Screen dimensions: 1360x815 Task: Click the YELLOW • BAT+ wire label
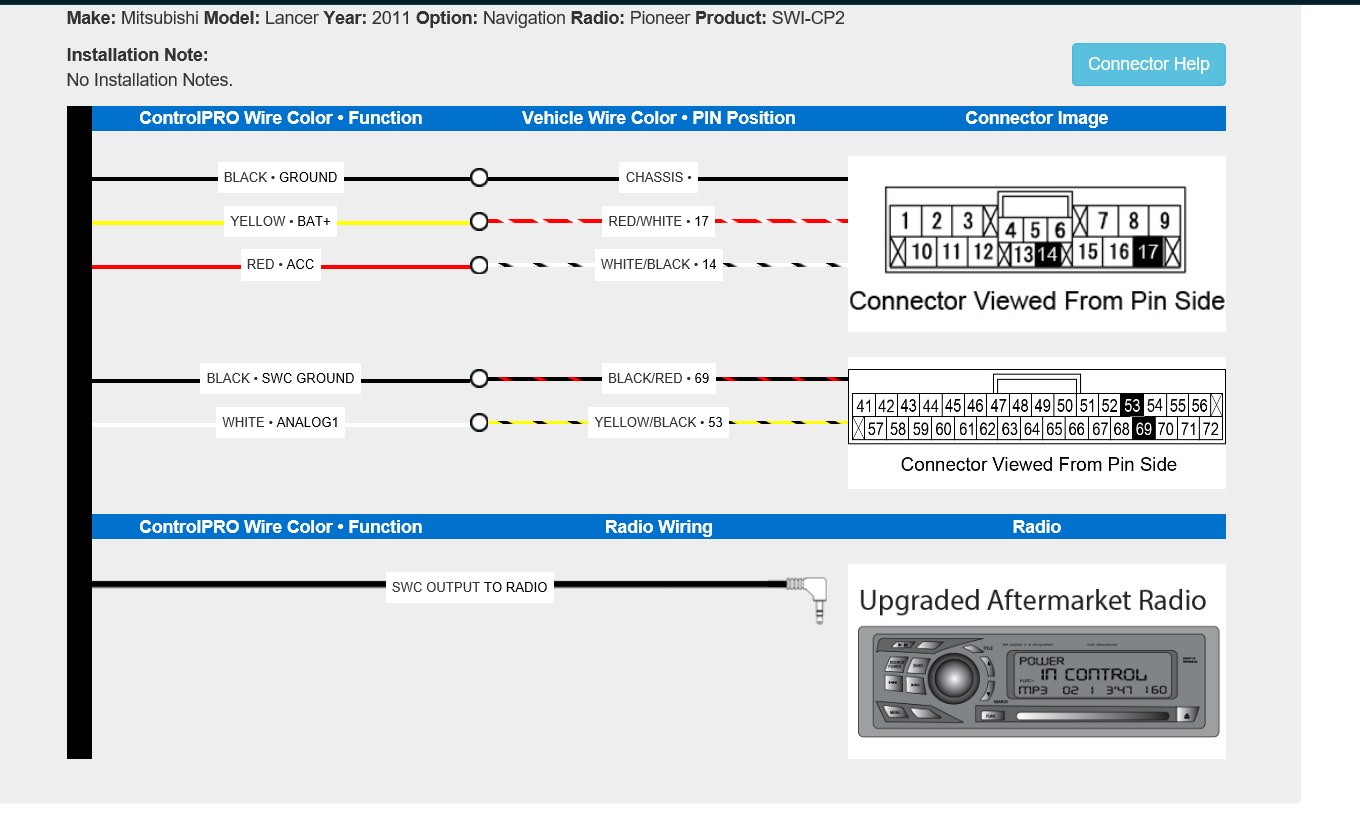280,221
